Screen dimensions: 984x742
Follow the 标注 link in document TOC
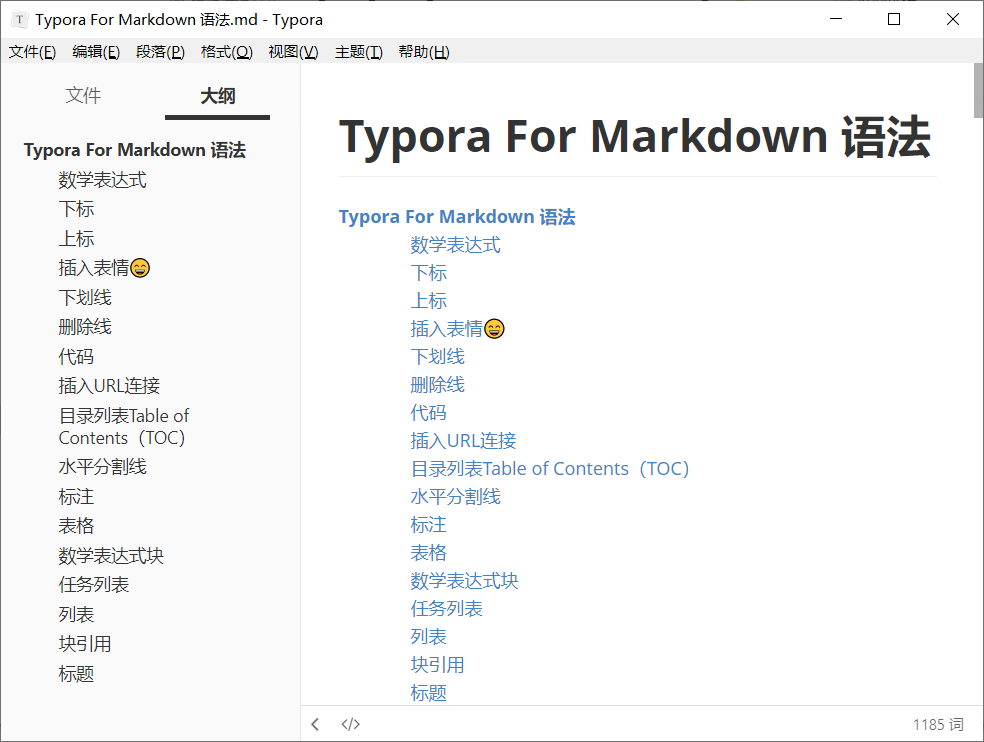(x=429, y=525)
